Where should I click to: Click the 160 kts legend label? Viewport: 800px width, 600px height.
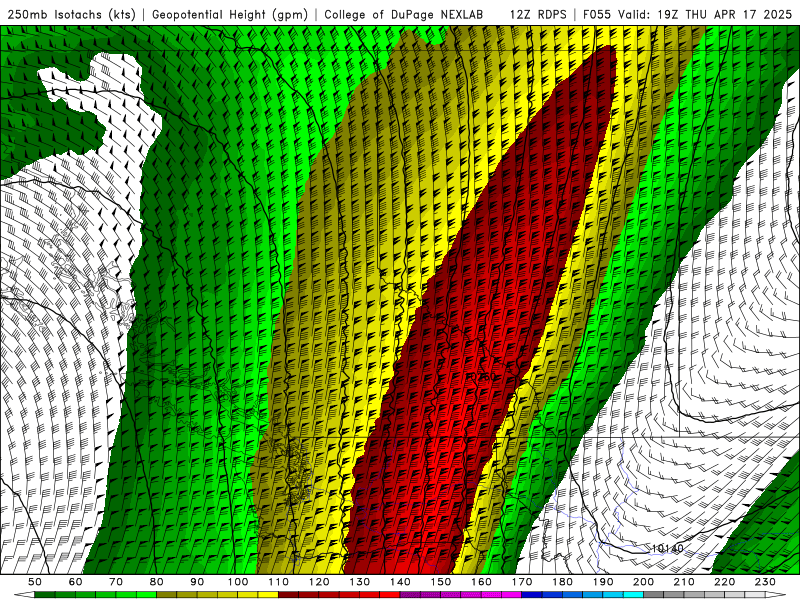[481, 582]
